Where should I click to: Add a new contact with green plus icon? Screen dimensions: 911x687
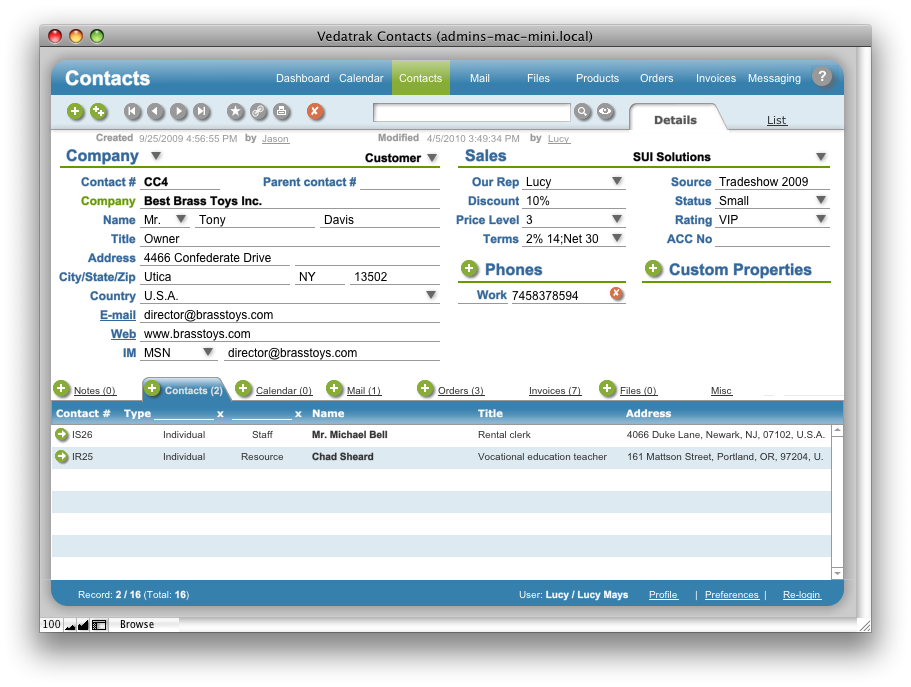pos(75,111)
